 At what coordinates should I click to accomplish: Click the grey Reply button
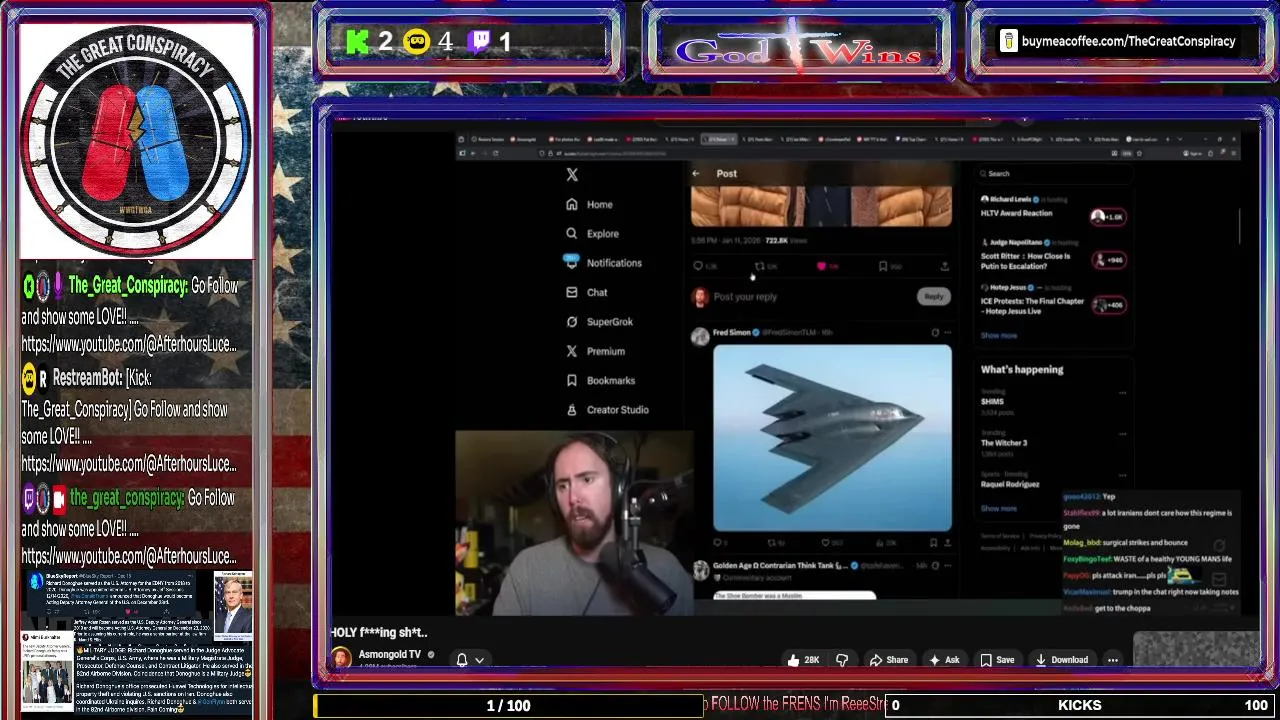[x=933, y=296]
